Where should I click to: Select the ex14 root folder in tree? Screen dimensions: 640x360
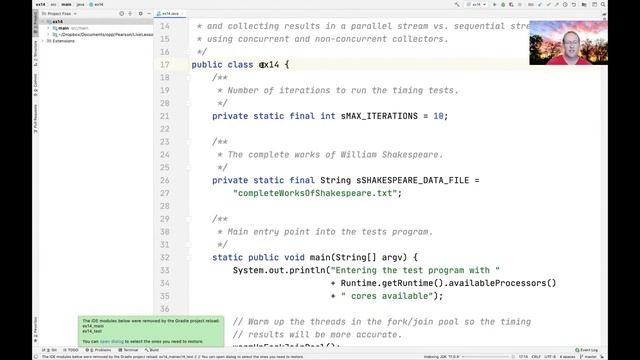click(x=58, y=22)
